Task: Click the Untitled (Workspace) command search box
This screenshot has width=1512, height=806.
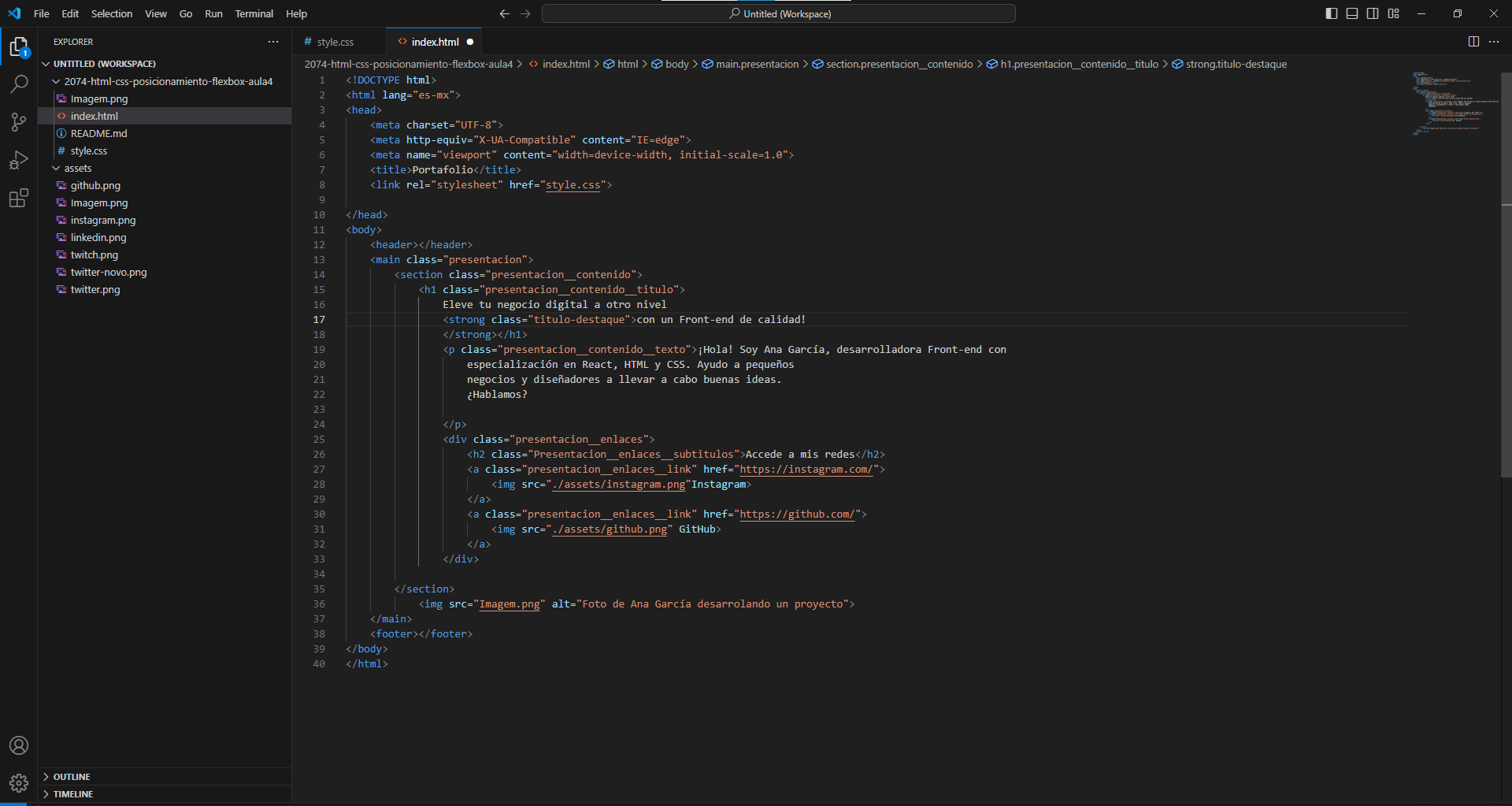Action: coord(779,13)
